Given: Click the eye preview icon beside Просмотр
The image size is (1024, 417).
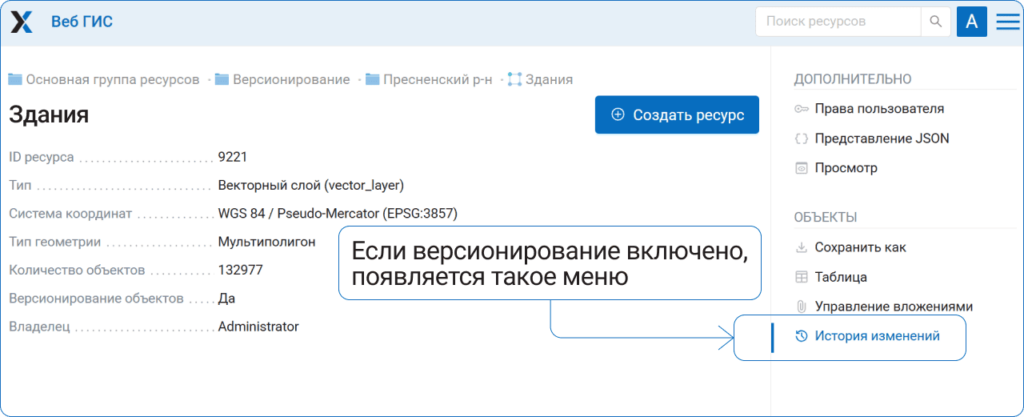Looking at the screenshot, I should coord(801,168).
